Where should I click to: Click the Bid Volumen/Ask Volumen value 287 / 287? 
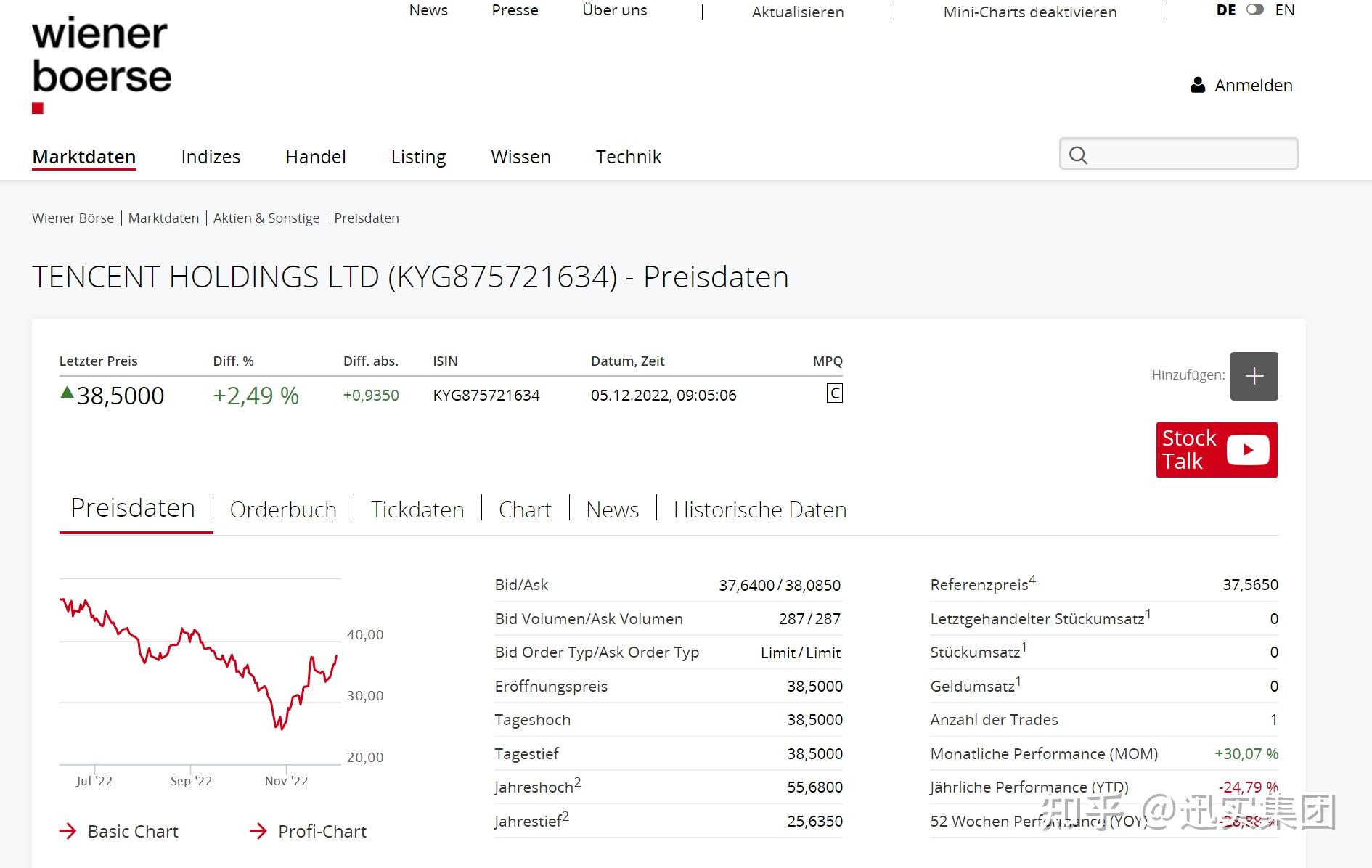[x=809, y=619]
